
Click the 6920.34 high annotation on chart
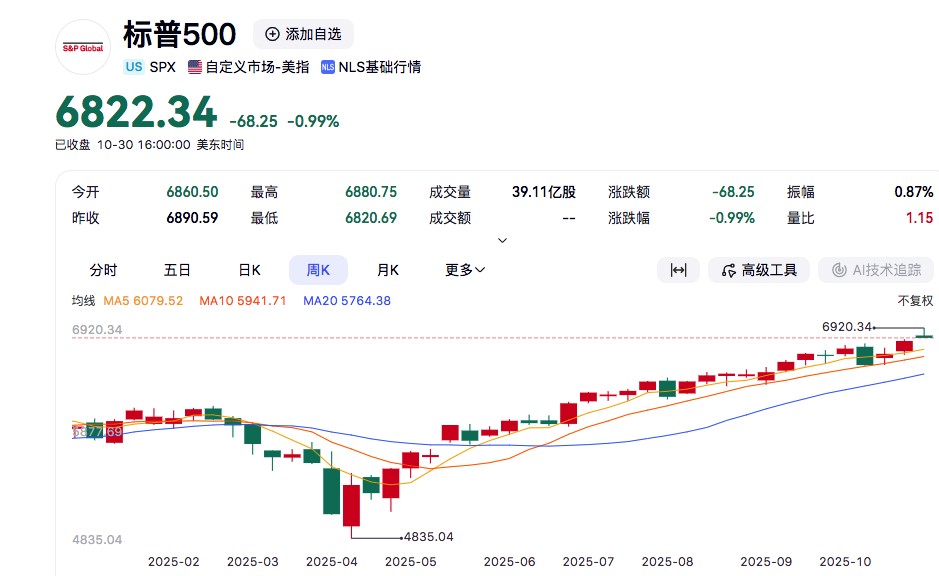(x=847, y=327)
